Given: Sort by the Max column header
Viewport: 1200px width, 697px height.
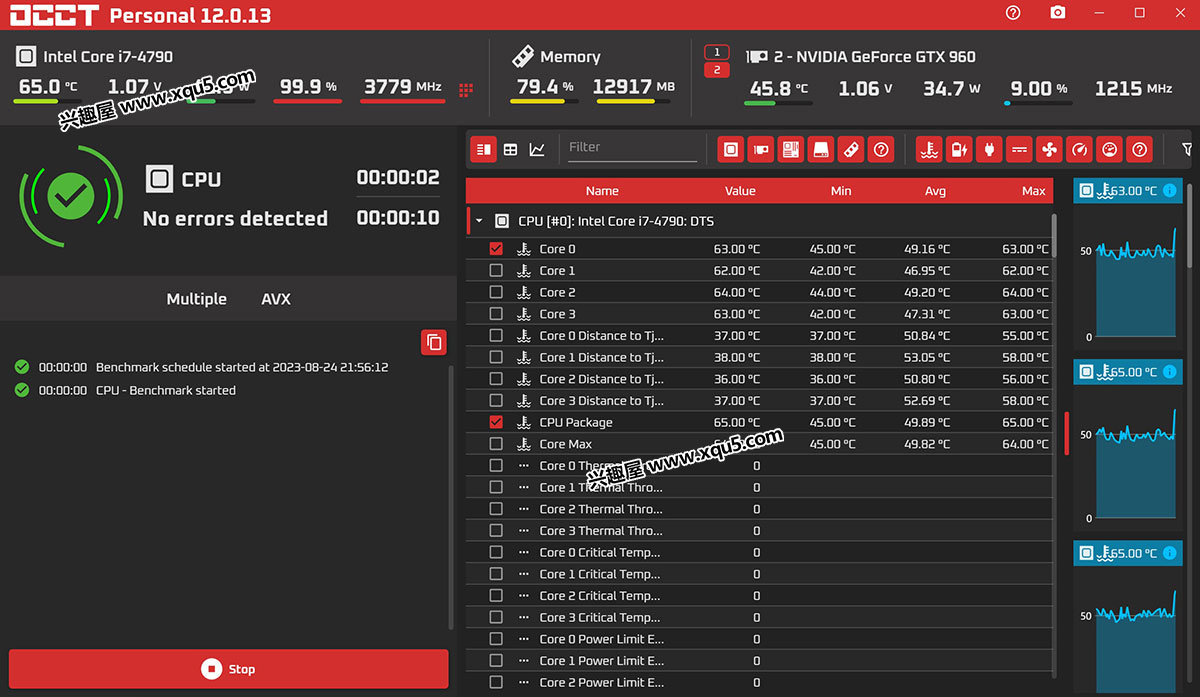Looking at the screenshot, I should coord(1034,191).
